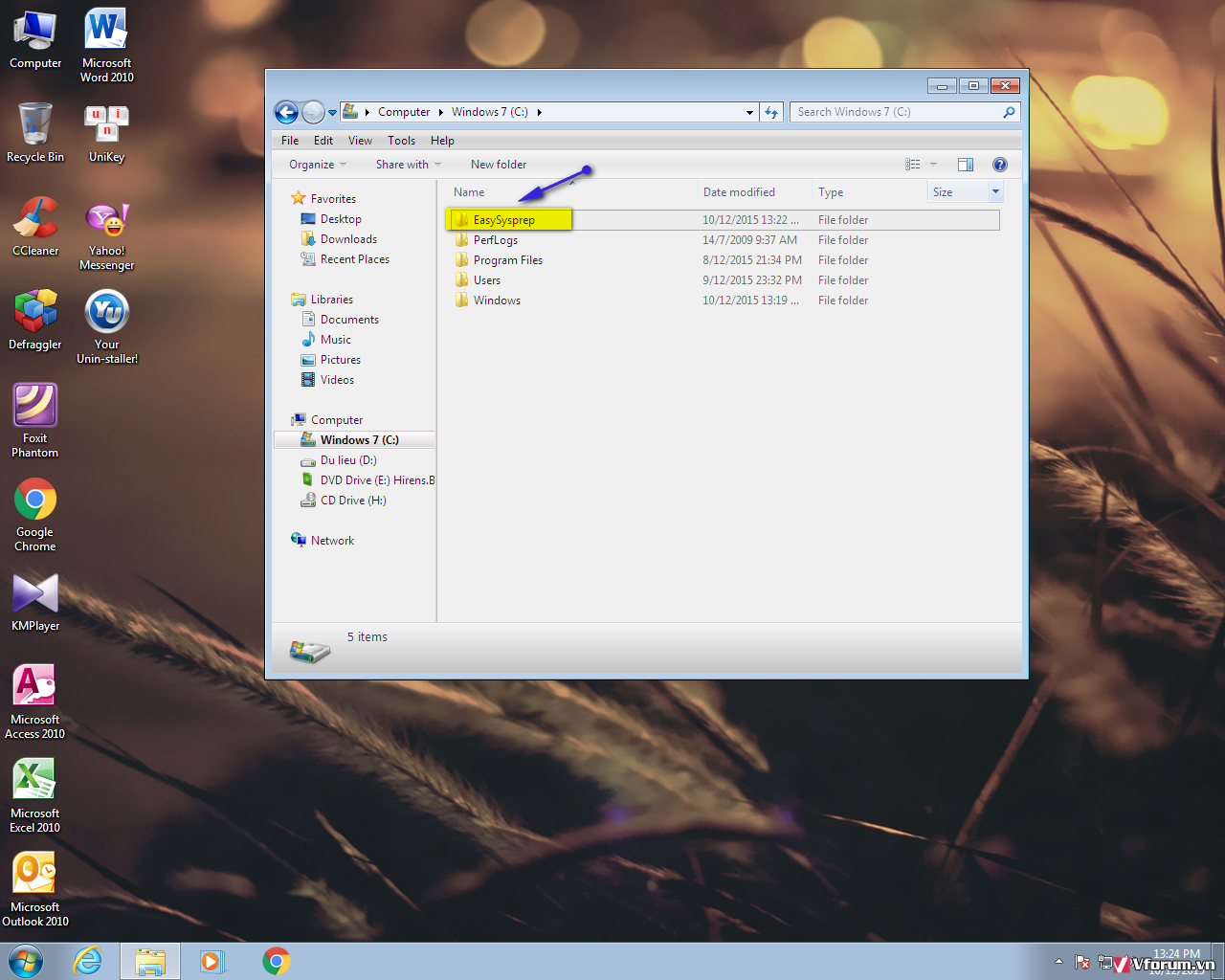Launch Chrome from the taskbar

(x=277, y=961)
